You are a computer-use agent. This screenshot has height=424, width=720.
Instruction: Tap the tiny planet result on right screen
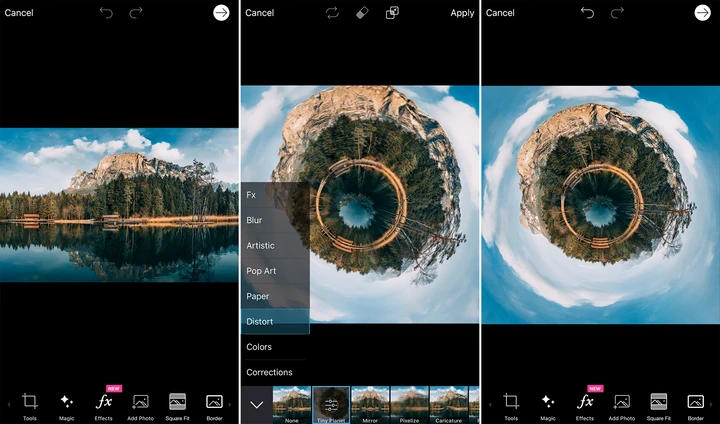tap(601, 205)
